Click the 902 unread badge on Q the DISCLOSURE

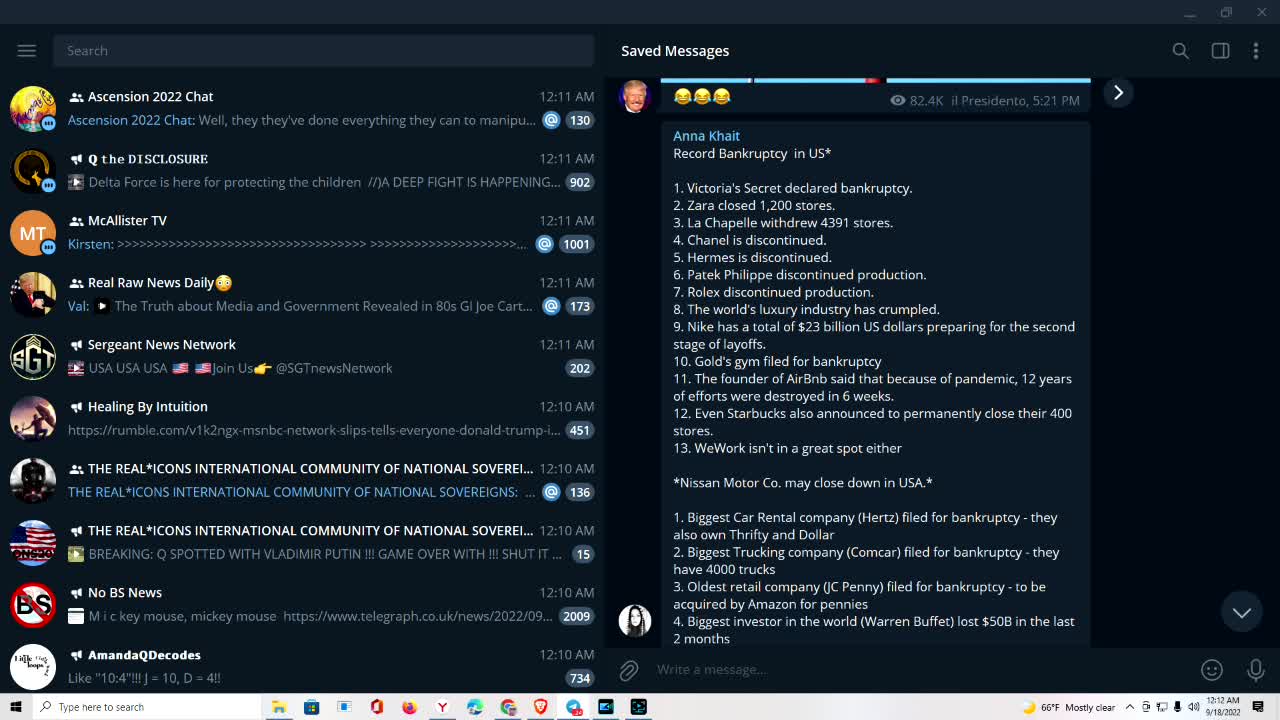(580, 182)
